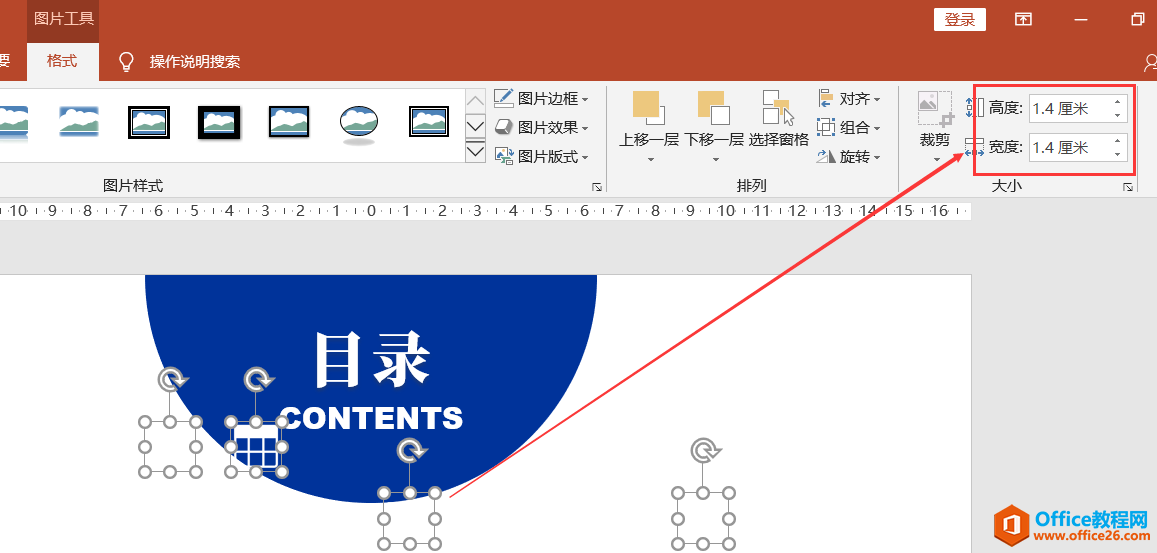Image resolution: width=1157 pixels, height=553 pixels.
Task: Click the horizontal ruler
Action: (x=485, y=211)
